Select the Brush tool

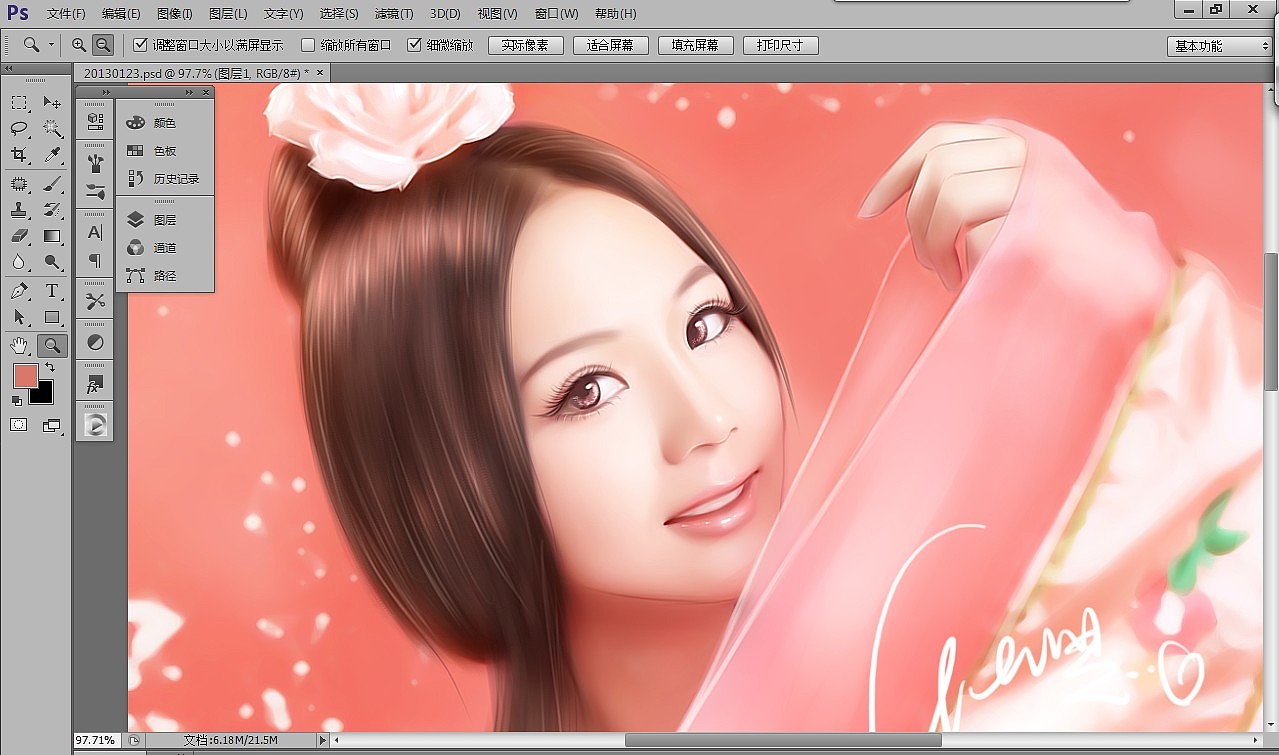[x=52, y=184]
